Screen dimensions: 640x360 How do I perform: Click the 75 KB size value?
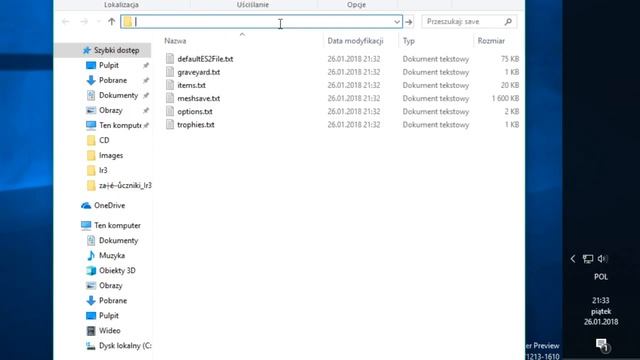[x=510, y=59]
